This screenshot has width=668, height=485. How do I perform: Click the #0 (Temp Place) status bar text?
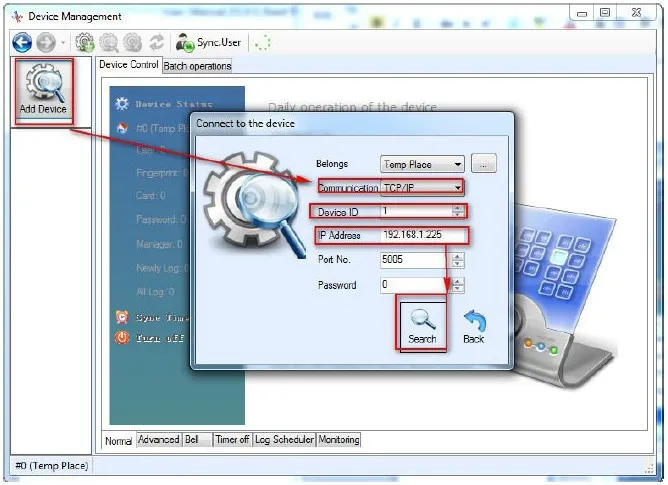tap(52, 465)
